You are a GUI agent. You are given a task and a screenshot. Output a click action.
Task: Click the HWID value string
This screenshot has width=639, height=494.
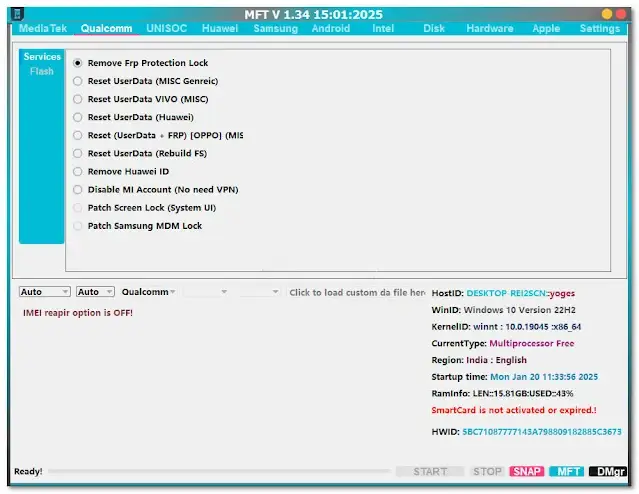(542, 432)
